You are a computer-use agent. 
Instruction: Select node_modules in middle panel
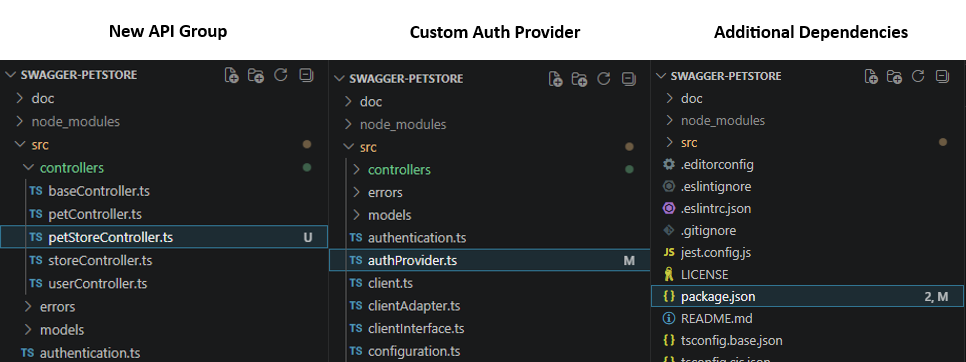click(403, 124)
